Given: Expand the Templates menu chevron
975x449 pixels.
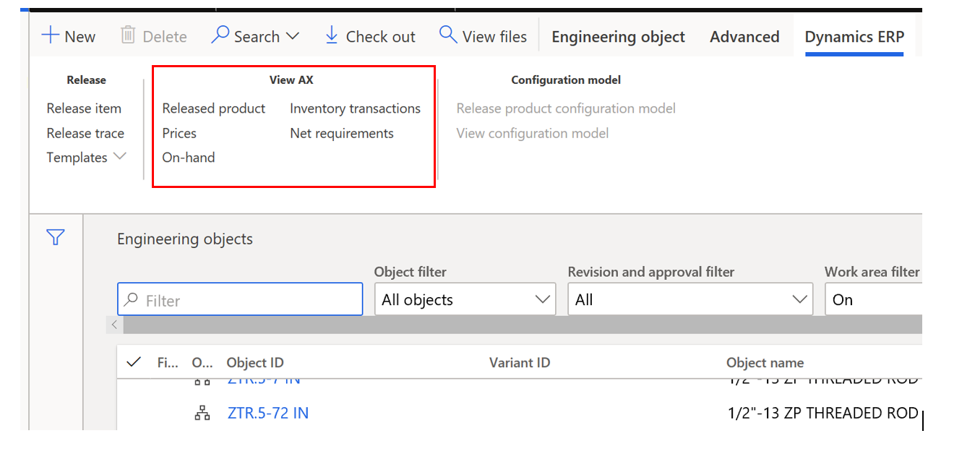Looking at the screenshot, I should (x=120, y=157).
